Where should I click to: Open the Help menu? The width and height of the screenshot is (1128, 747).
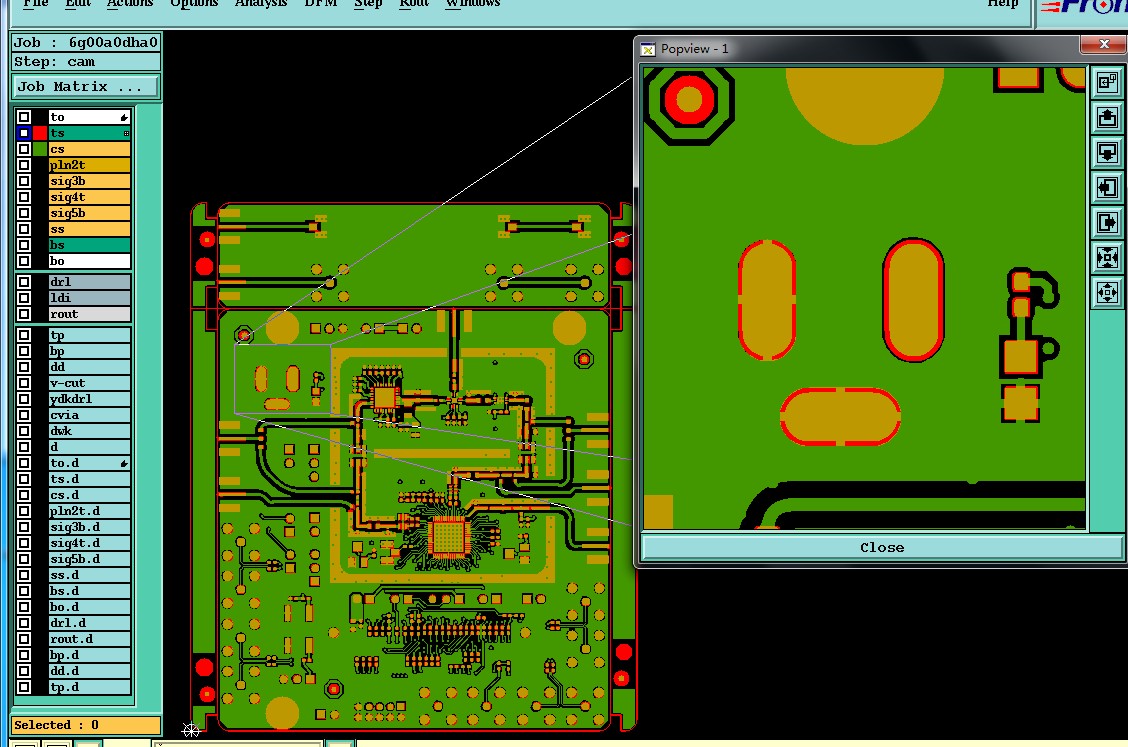[1003, 4]
